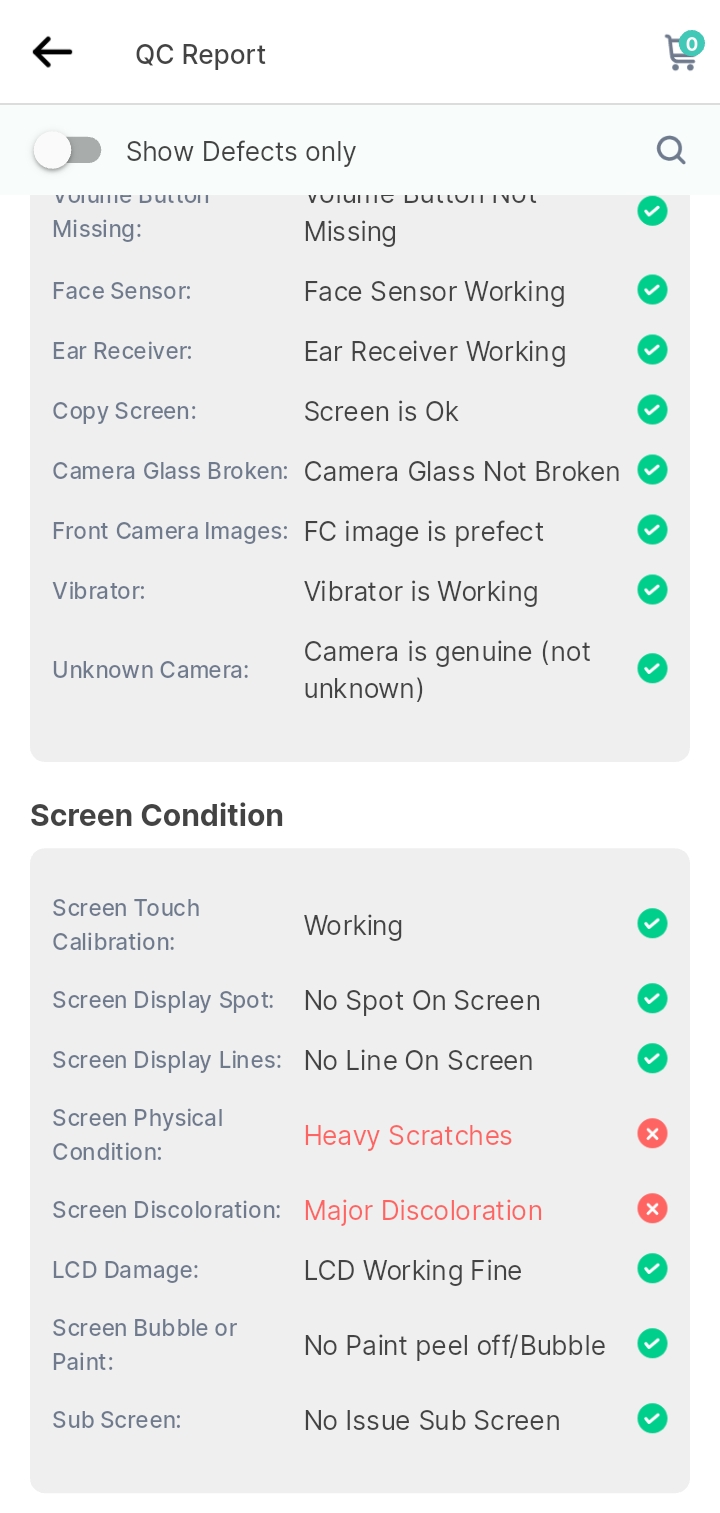Tap the QC Report title

click(201, 54)
